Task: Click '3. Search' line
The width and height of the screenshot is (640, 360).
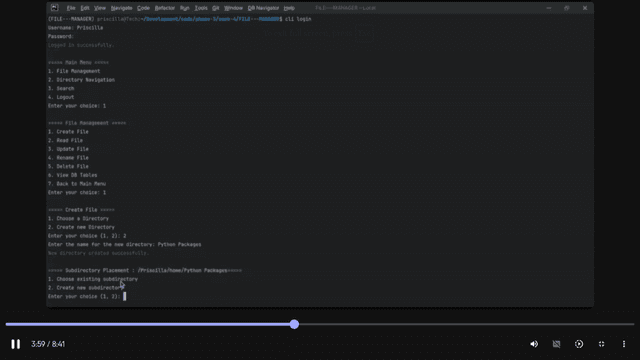Action: click(x=61, y=89)
